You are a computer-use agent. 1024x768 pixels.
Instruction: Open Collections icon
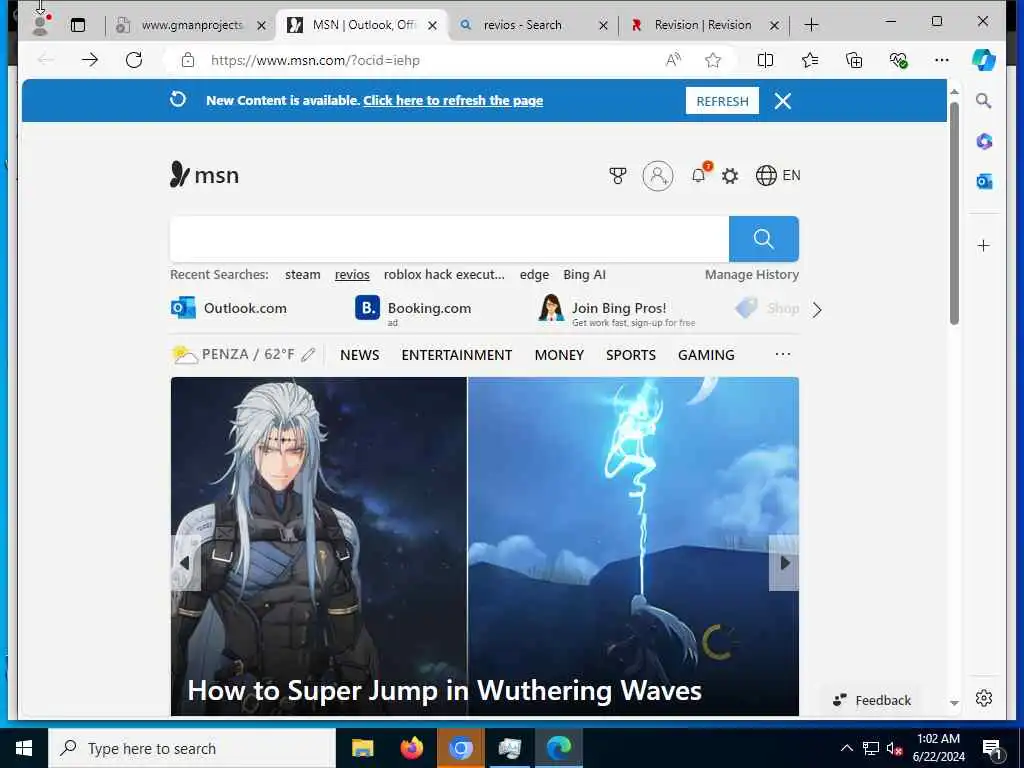854,60
